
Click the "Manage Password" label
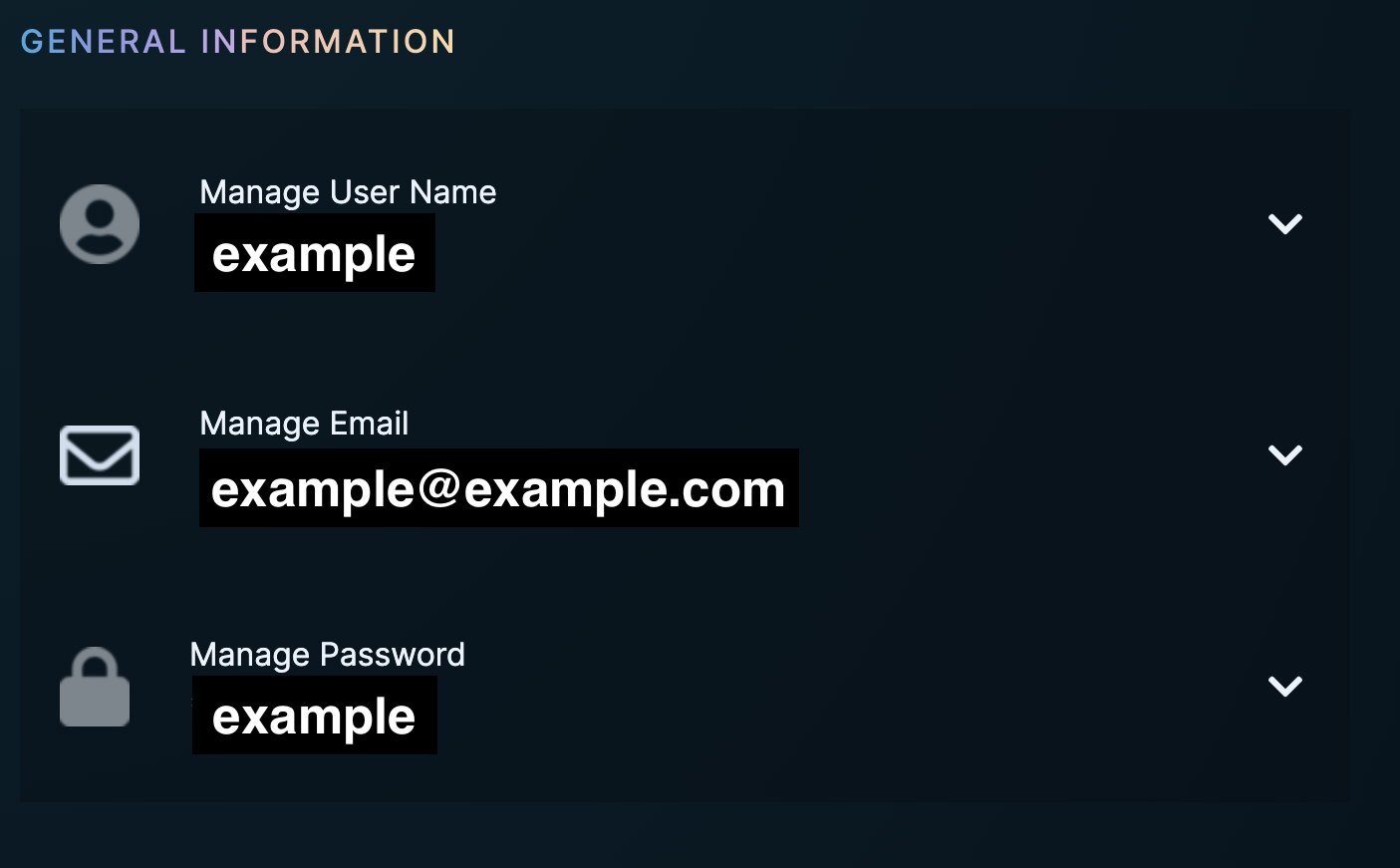click(x=327, y=655)
